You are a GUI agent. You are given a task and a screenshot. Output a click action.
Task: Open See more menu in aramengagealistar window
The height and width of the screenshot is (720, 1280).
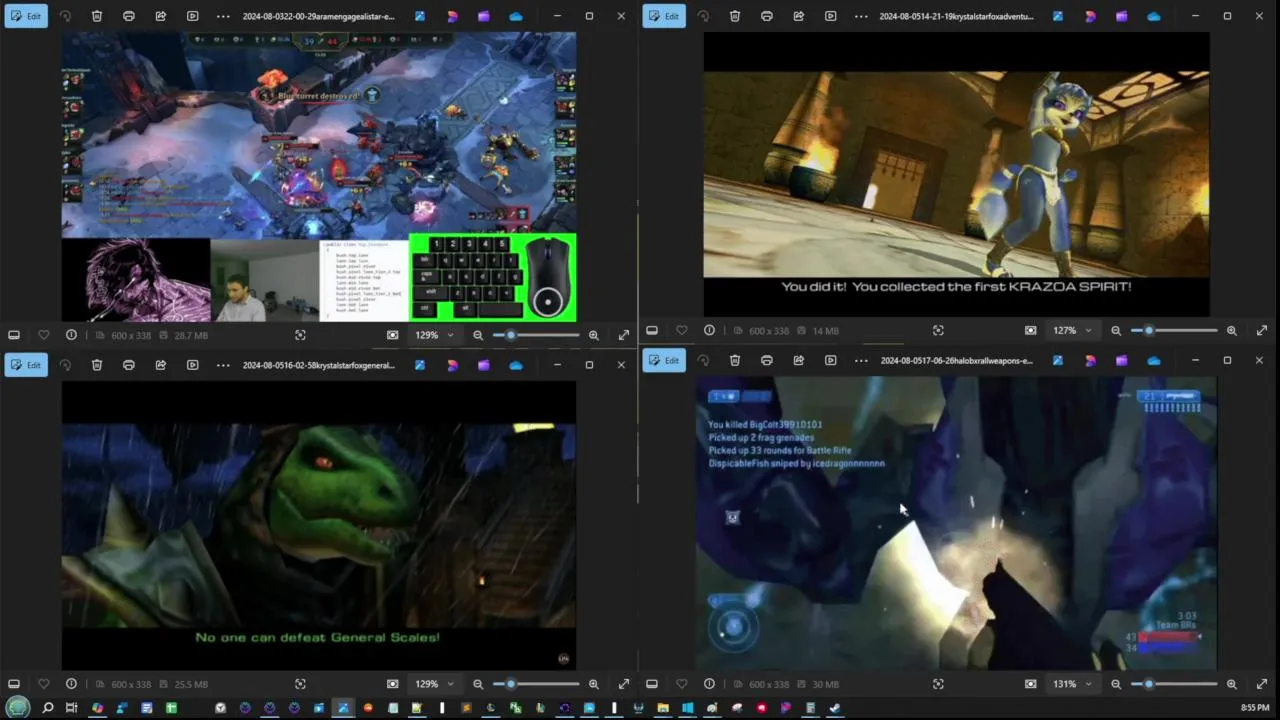point(223,16)
